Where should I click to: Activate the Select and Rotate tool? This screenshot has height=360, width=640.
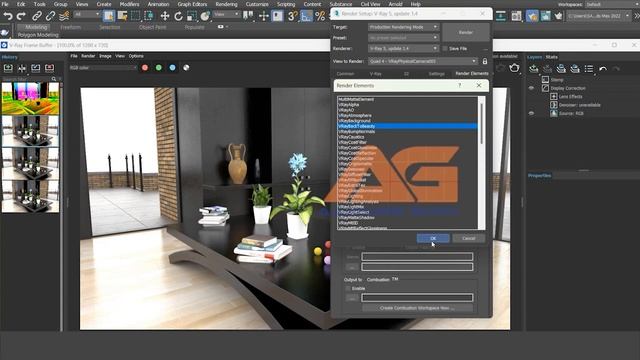[178, 16]
